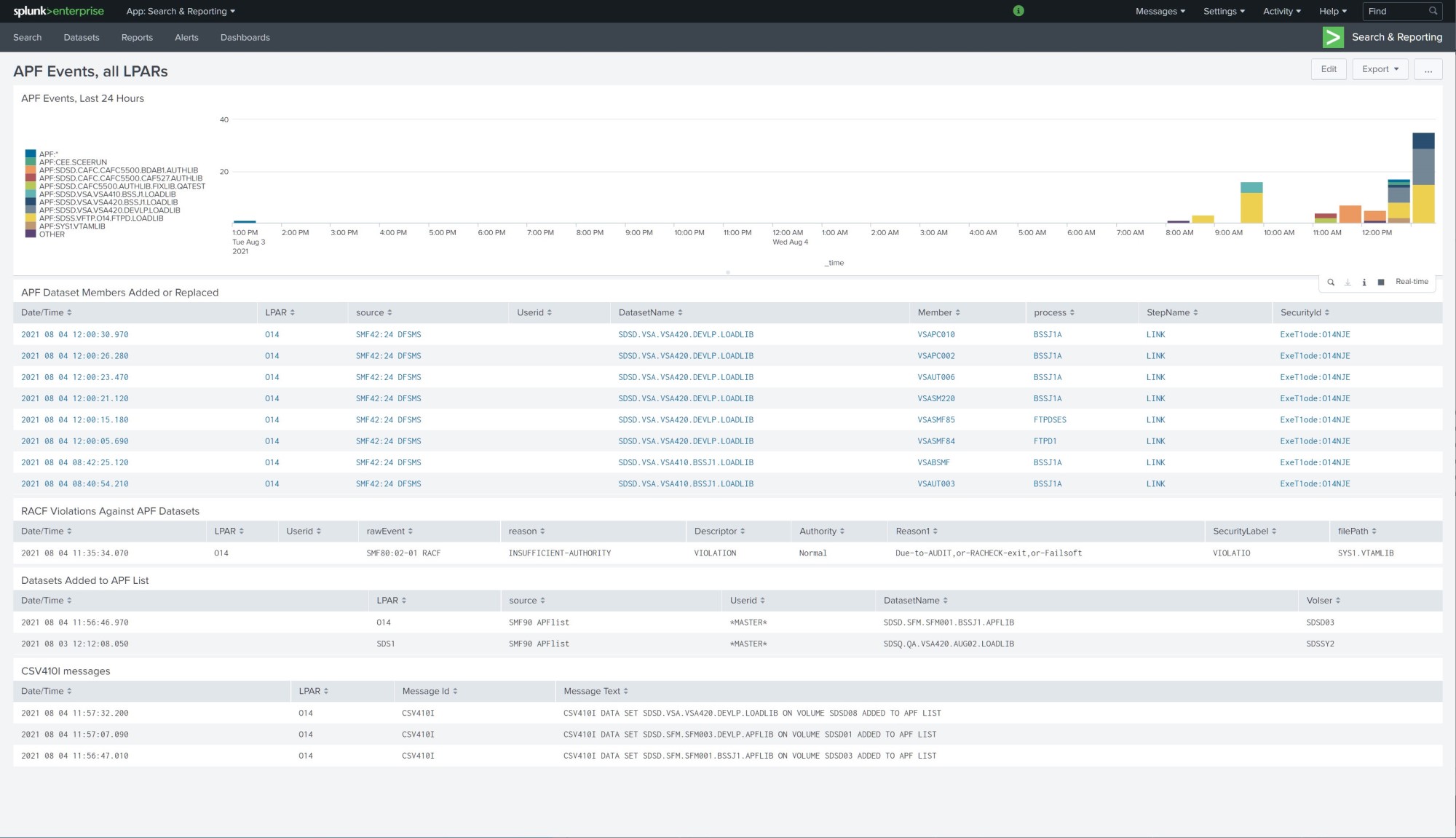This screenshot has height=838, width=1456.
Task: Go to the Alerts tab
Action: [186, 37]
